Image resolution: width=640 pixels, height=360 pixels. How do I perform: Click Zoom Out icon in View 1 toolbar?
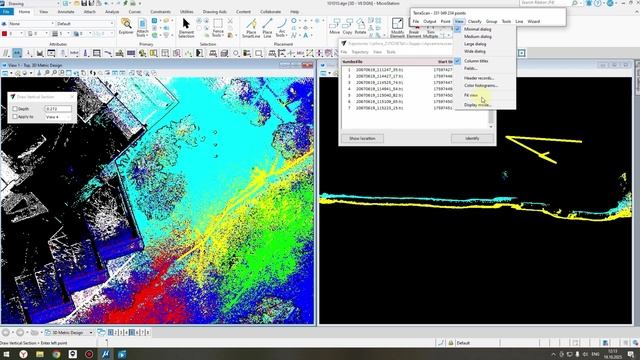click(54, 73)
